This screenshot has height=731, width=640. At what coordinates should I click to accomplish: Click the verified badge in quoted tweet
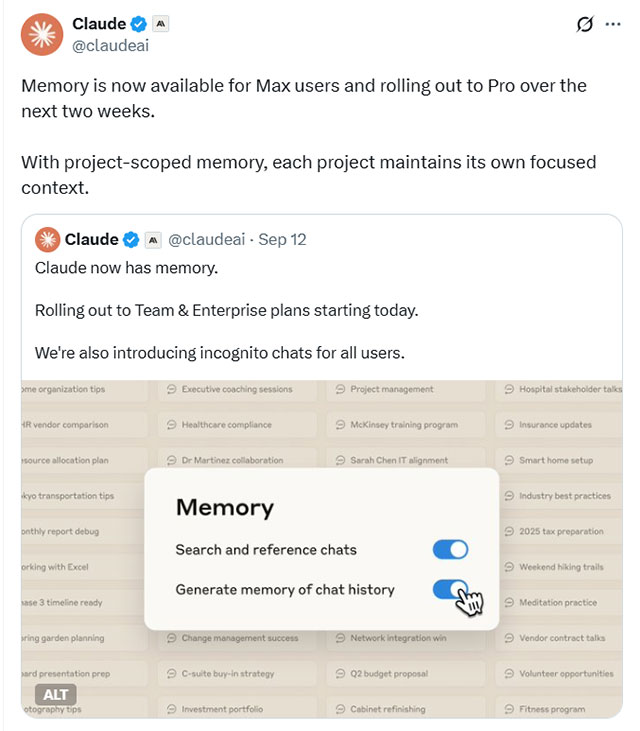pyautogui.click(x=131, y=240)
